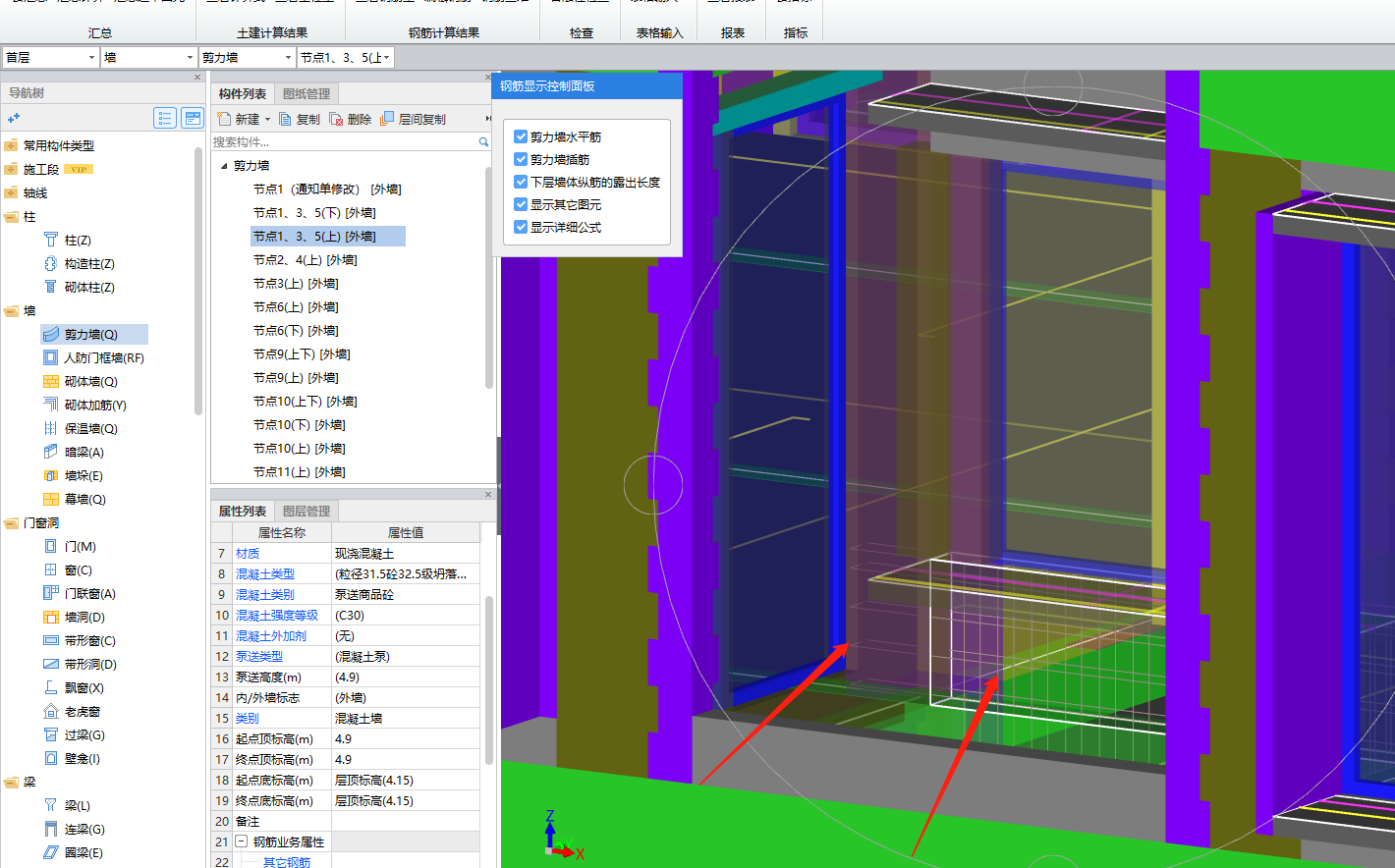Image resolution: width=1395 pixels, height=868 pixels.
Task: Pick the 梁(L) beam icon
Action: pos(51,805)
